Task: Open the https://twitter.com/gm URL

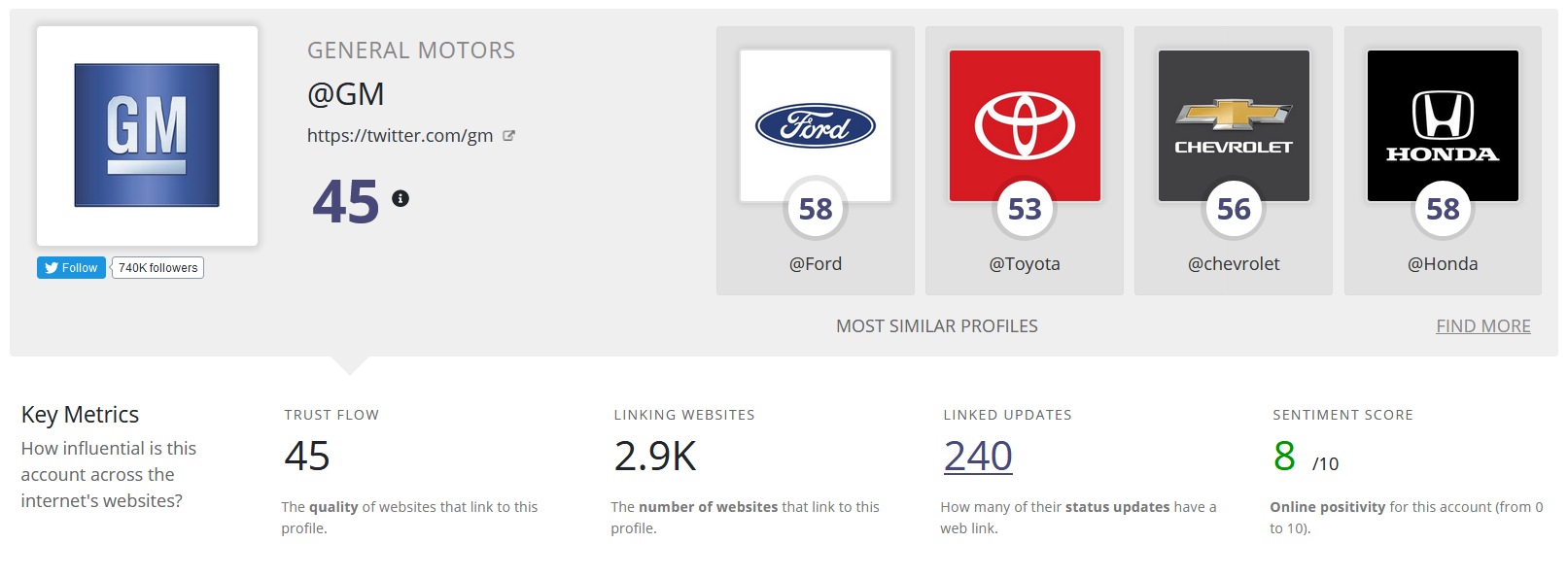Action: pos(401,136)
